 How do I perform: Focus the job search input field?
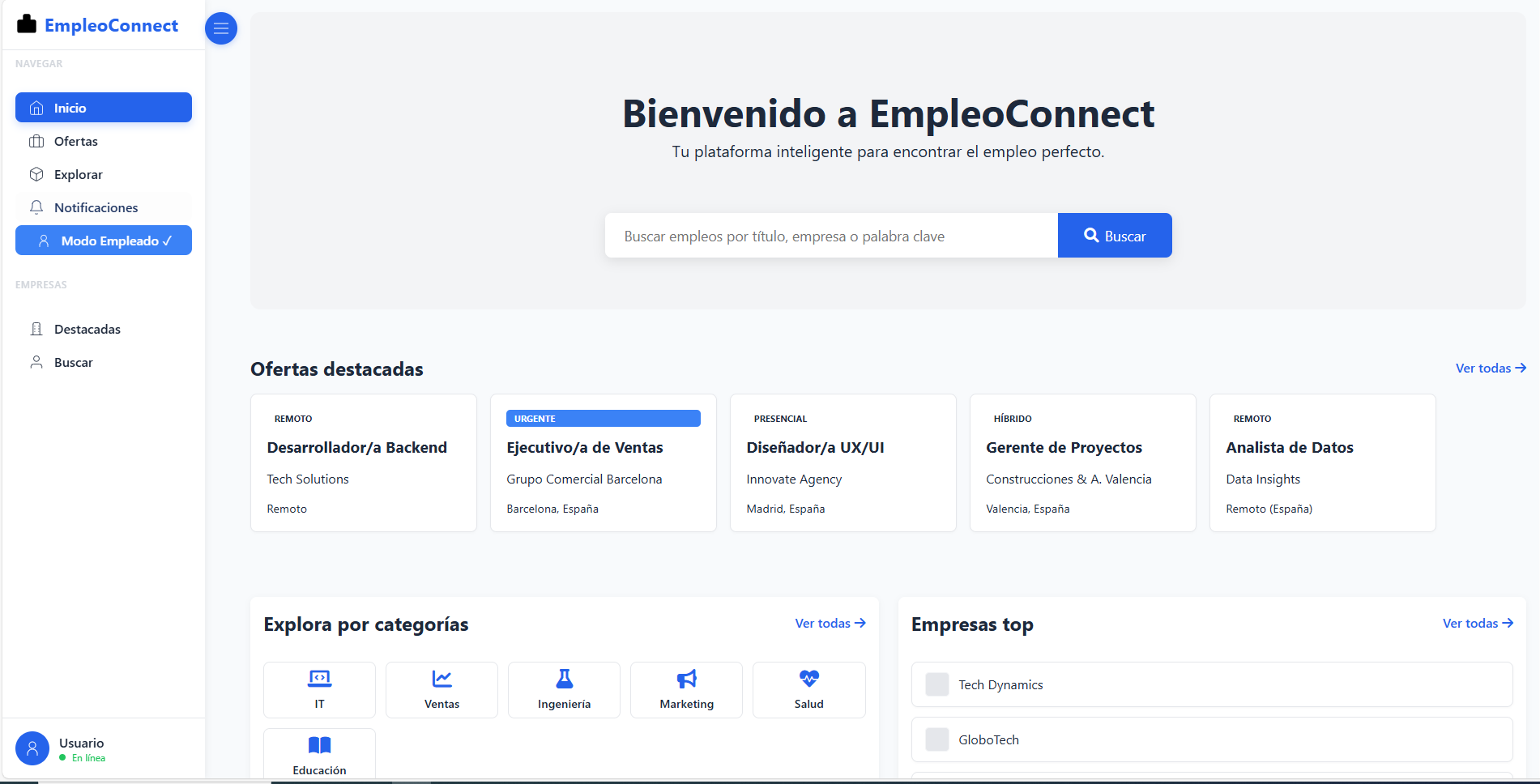pyautogui.click(x=830, y=236)
